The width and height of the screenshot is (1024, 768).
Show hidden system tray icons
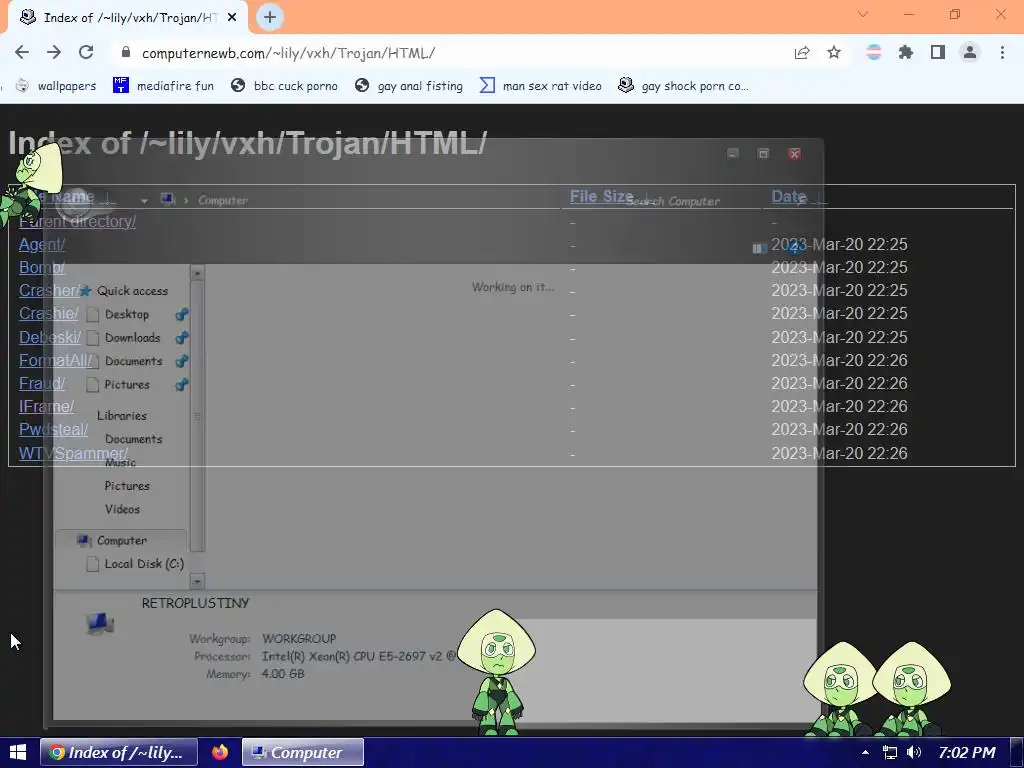(865, 752)
